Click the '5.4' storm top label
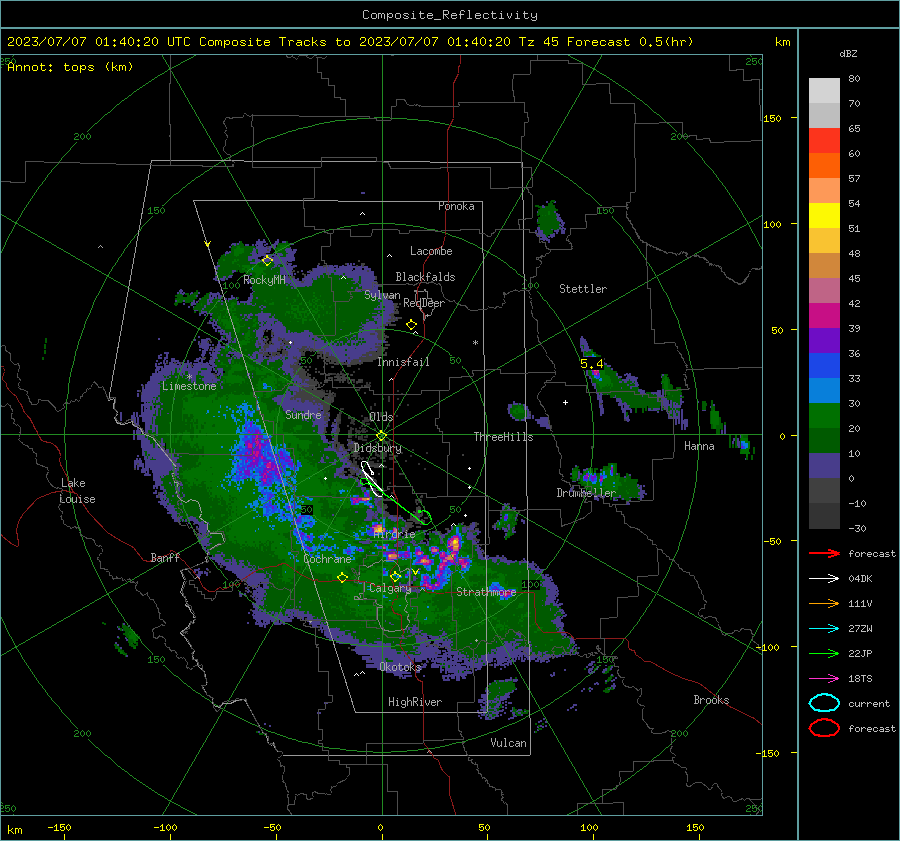Screen dimensions: 900x841 [x=591, y=363]
